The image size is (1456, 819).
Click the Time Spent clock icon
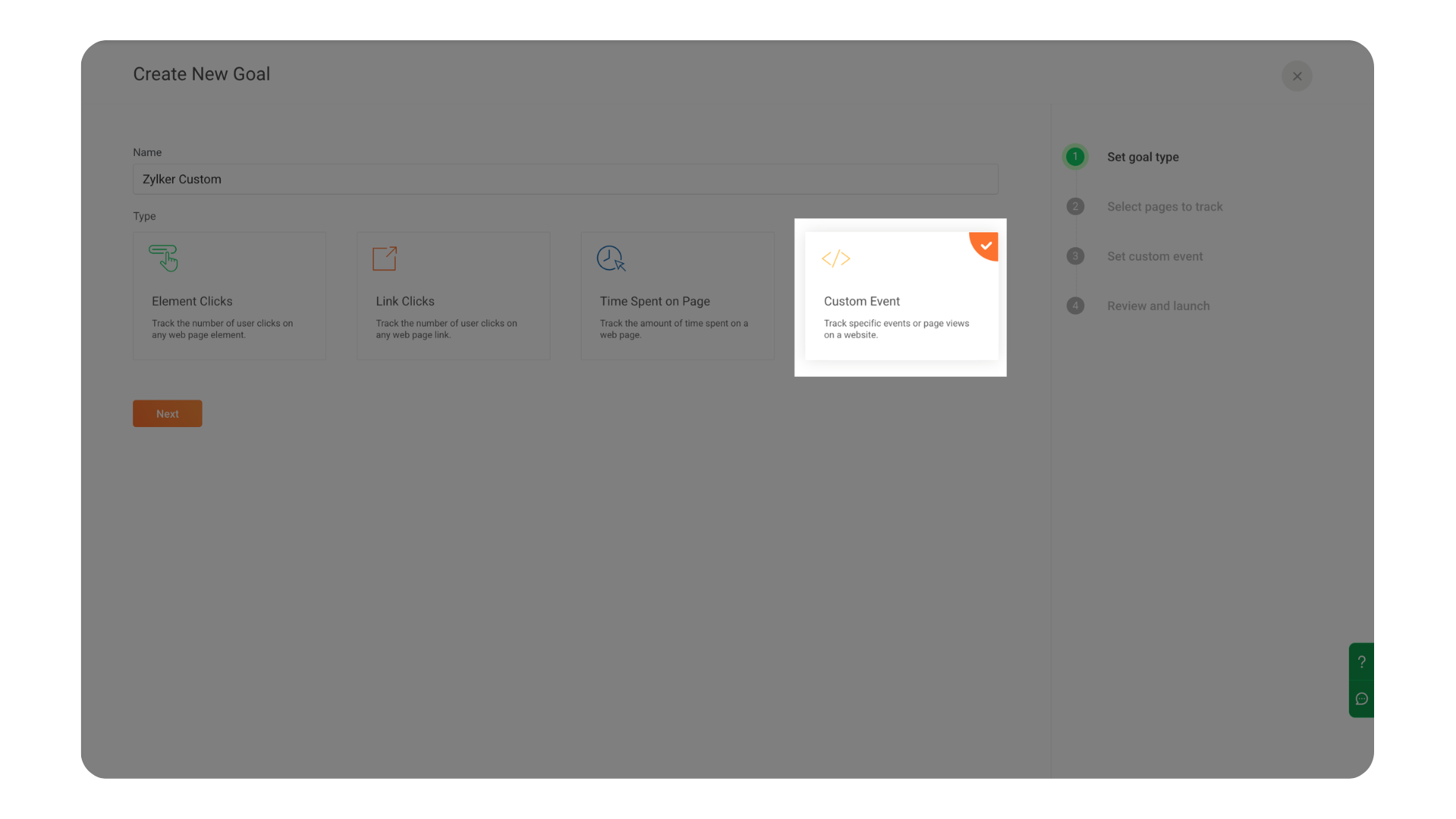tap(610, 258)
